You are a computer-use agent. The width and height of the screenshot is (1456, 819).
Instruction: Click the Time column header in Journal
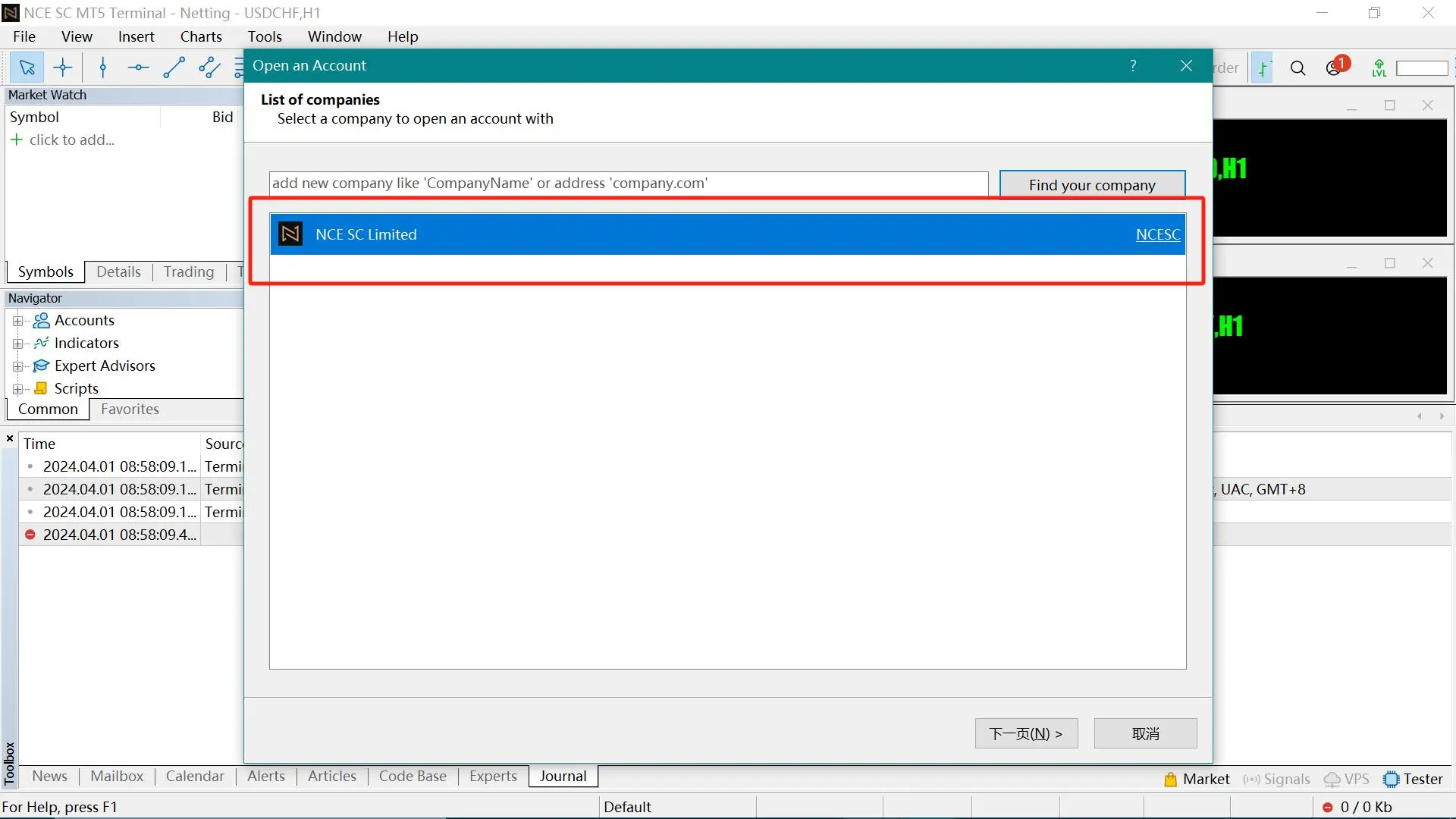click(110, 444)
